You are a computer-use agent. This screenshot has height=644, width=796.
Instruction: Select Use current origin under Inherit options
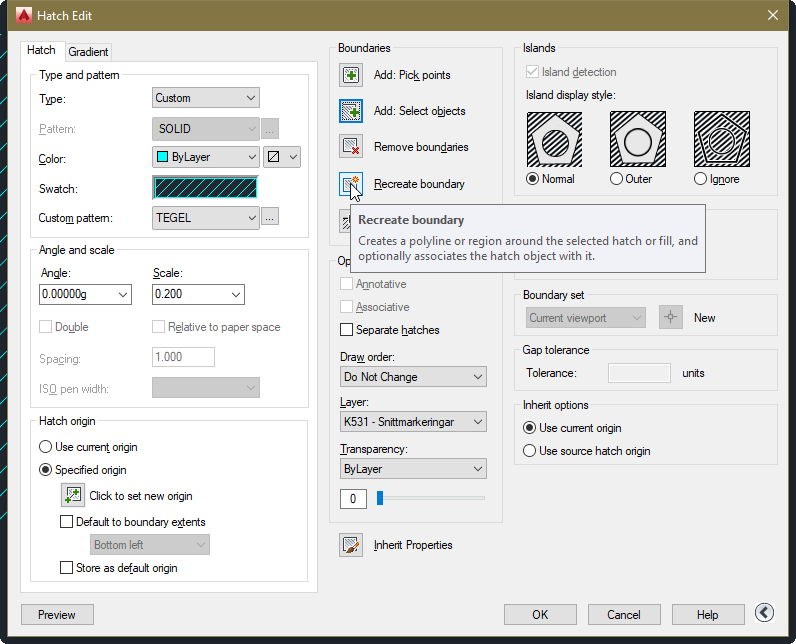(x=529, y=428)
